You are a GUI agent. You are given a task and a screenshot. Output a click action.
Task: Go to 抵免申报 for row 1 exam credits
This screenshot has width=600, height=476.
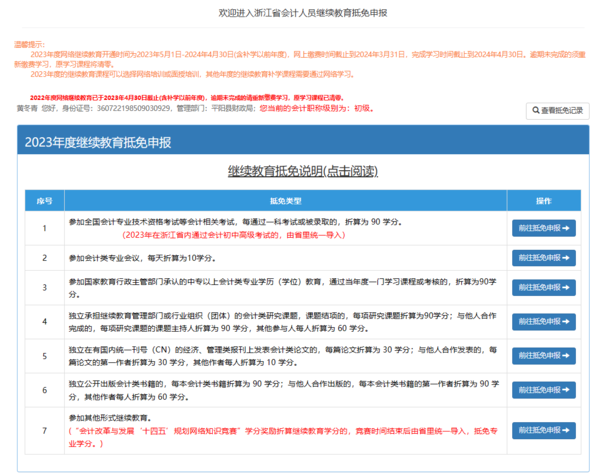pyautogui.click(x=544, y=228)
